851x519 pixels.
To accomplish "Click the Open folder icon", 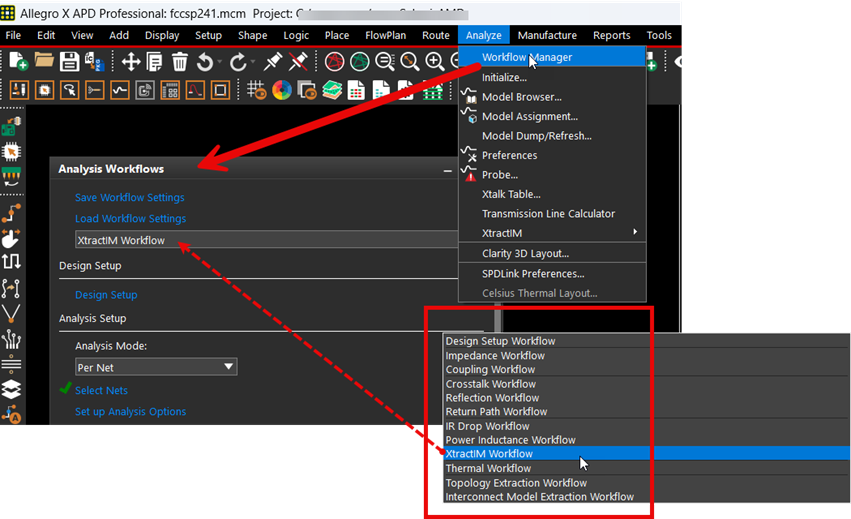I will click(44, 62).
